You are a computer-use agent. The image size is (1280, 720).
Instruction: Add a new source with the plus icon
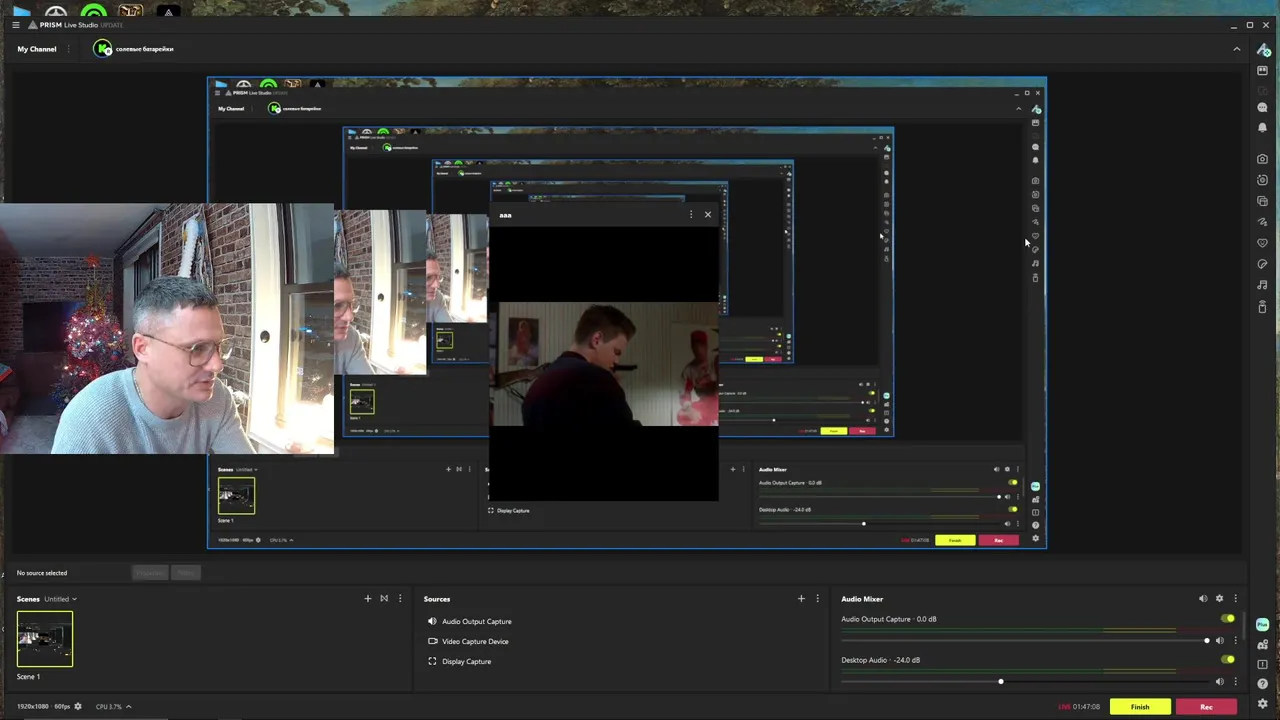pos(801,599)
